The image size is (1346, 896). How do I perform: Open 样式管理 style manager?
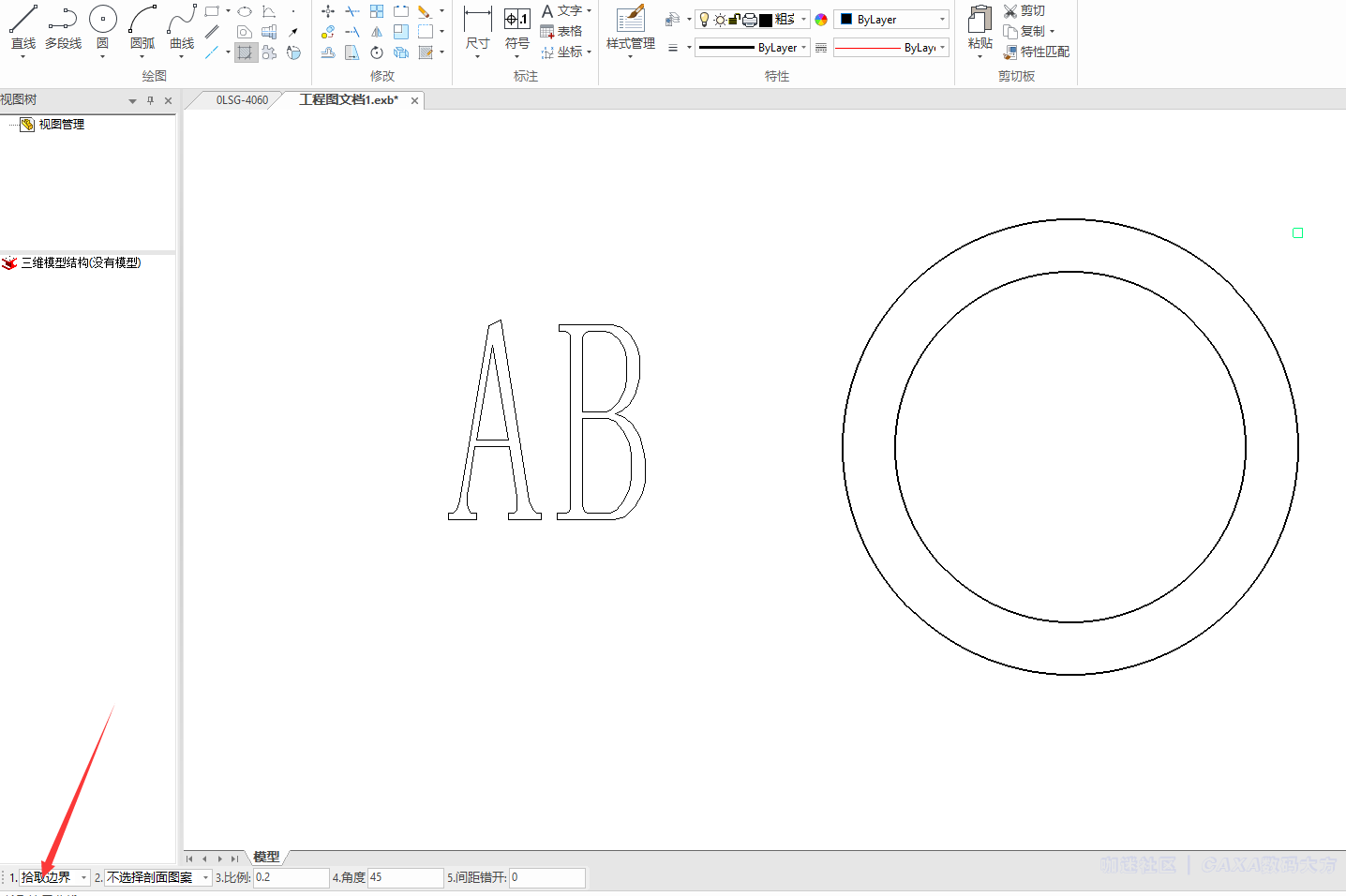click(630, 26)
